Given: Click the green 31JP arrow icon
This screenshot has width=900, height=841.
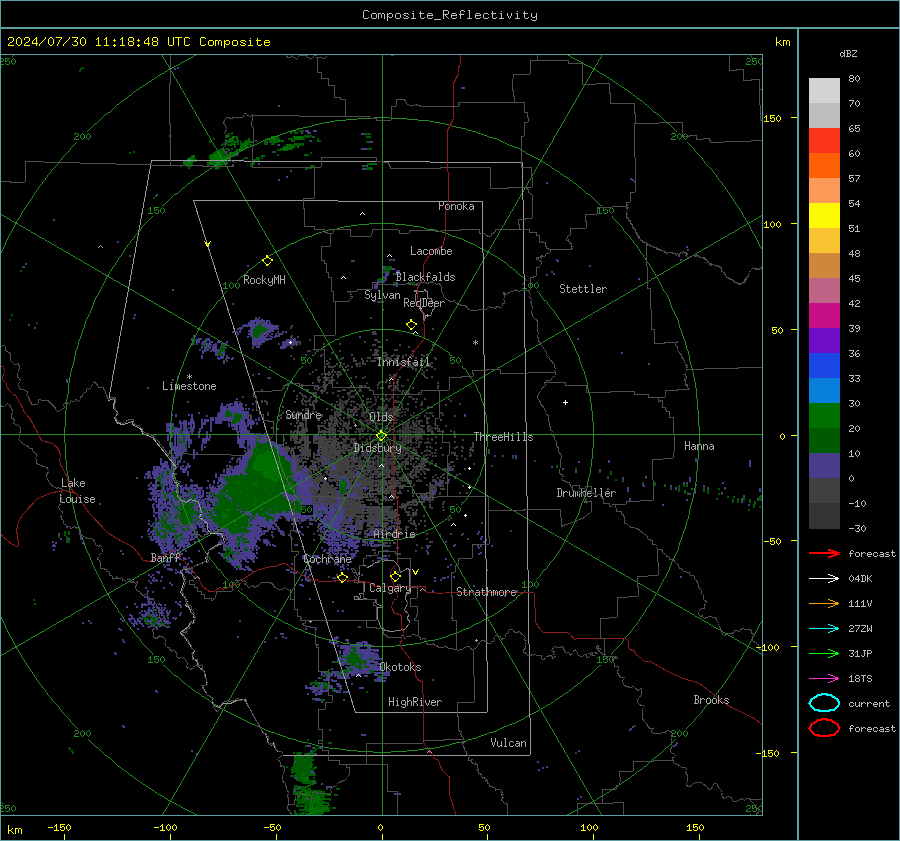Looking at the screenshot, I should (824, 653).
